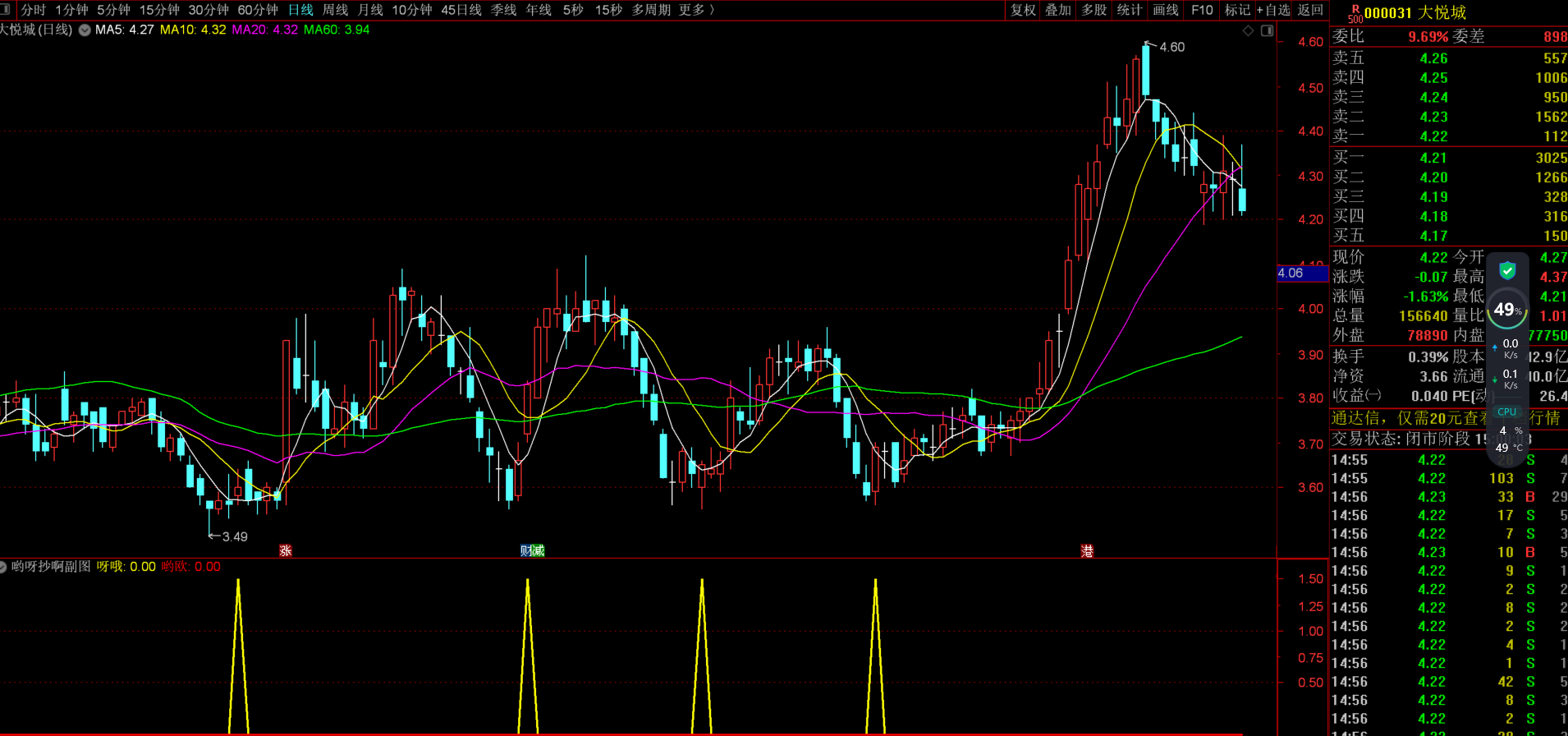Click the 买五 price 4.17
This screenshot has height=736, width=1568.
click(1433, 236)
